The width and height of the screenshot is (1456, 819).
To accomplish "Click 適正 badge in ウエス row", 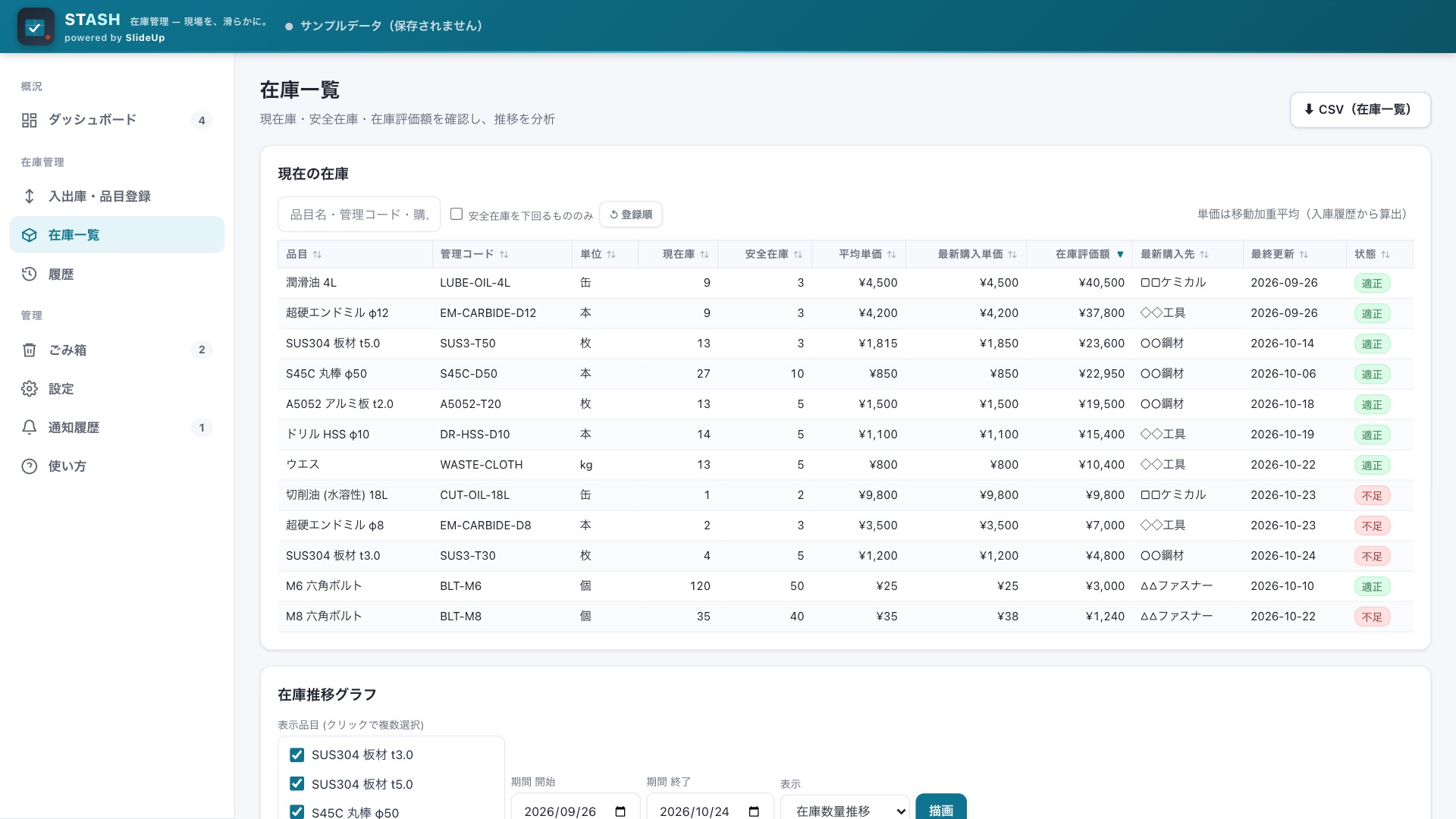I will (x=1372, y=466).
